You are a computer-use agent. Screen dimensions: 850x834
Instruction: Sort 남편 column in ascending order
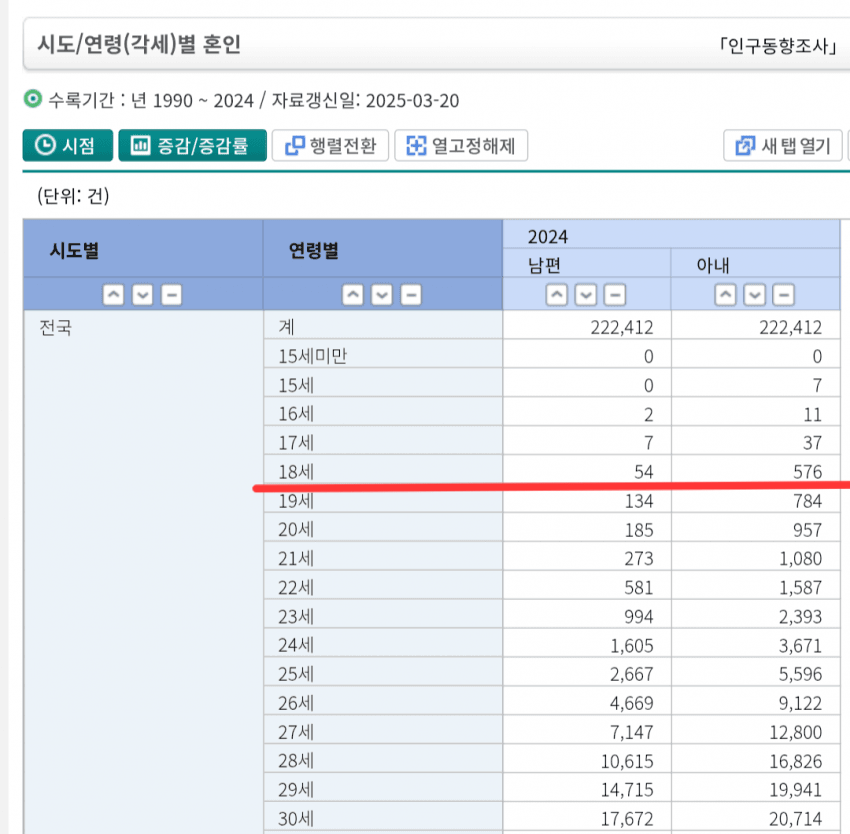click(557, 295)
